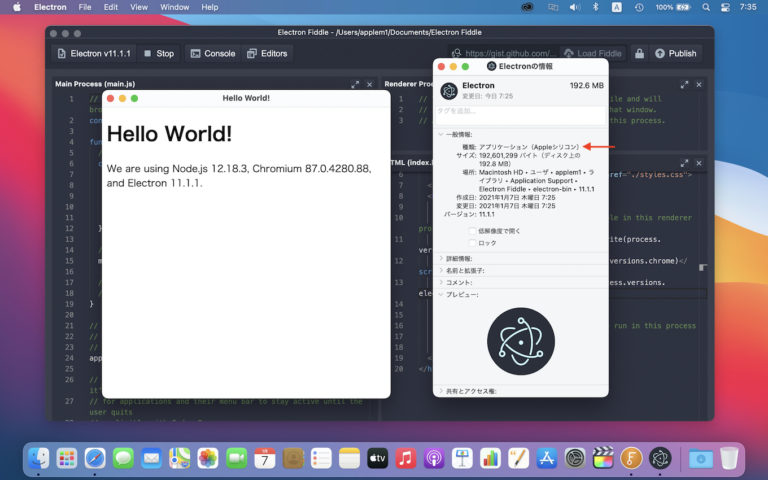Click the Stop button in Fiddle toolbar

(x=158, y=54)
